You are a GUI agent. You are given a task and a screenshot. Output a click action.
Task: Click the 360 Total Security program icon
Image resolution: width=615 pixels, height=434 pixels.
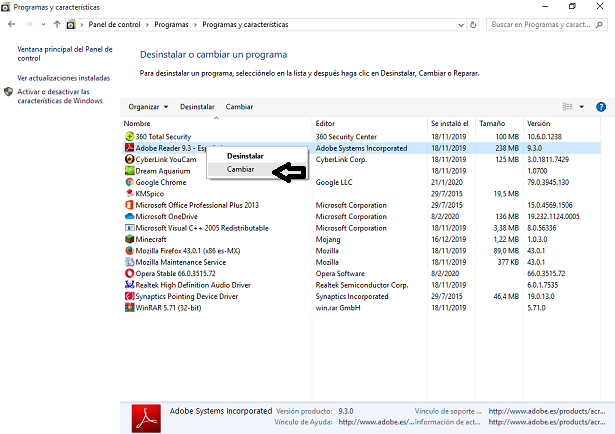pyautogui.click(x=129, y=136)
